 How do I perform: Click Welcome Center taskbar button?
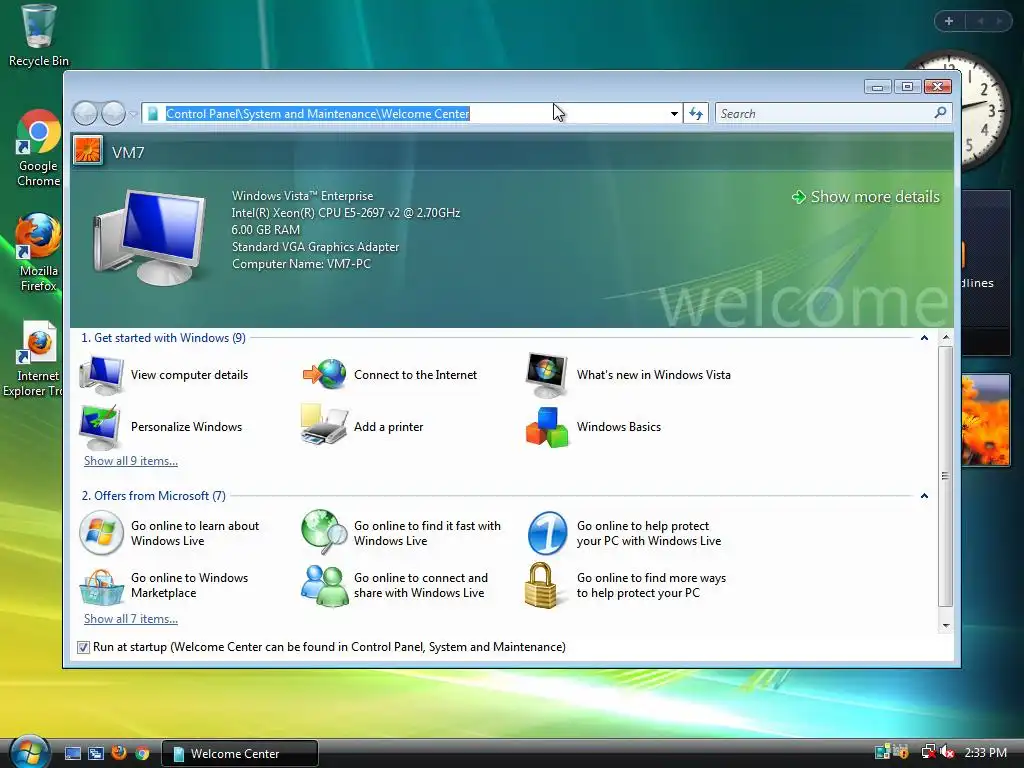(240, 753)
